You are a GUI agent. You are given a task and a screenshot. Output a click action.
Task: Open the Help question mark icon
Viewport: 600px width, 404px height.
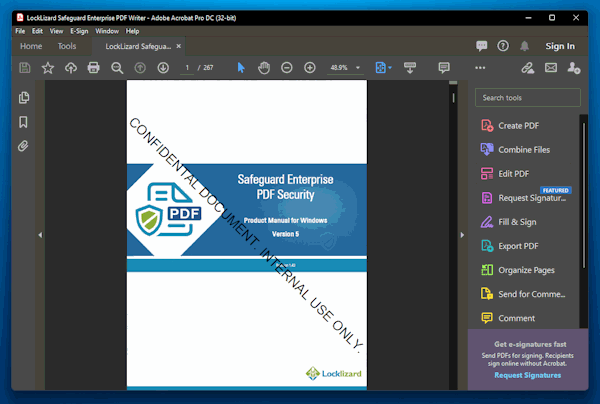tap(503, 46)
